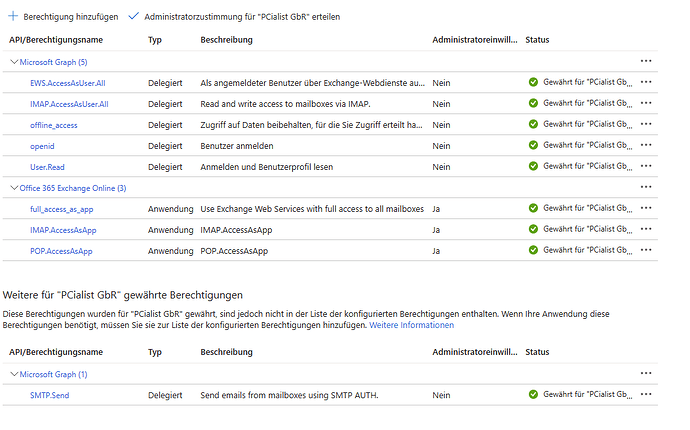The image size is (690, 430).
Task: Click the heading 'Weitere für PCialist GbR gewährte Berechtigungen'
Action: 123,295
